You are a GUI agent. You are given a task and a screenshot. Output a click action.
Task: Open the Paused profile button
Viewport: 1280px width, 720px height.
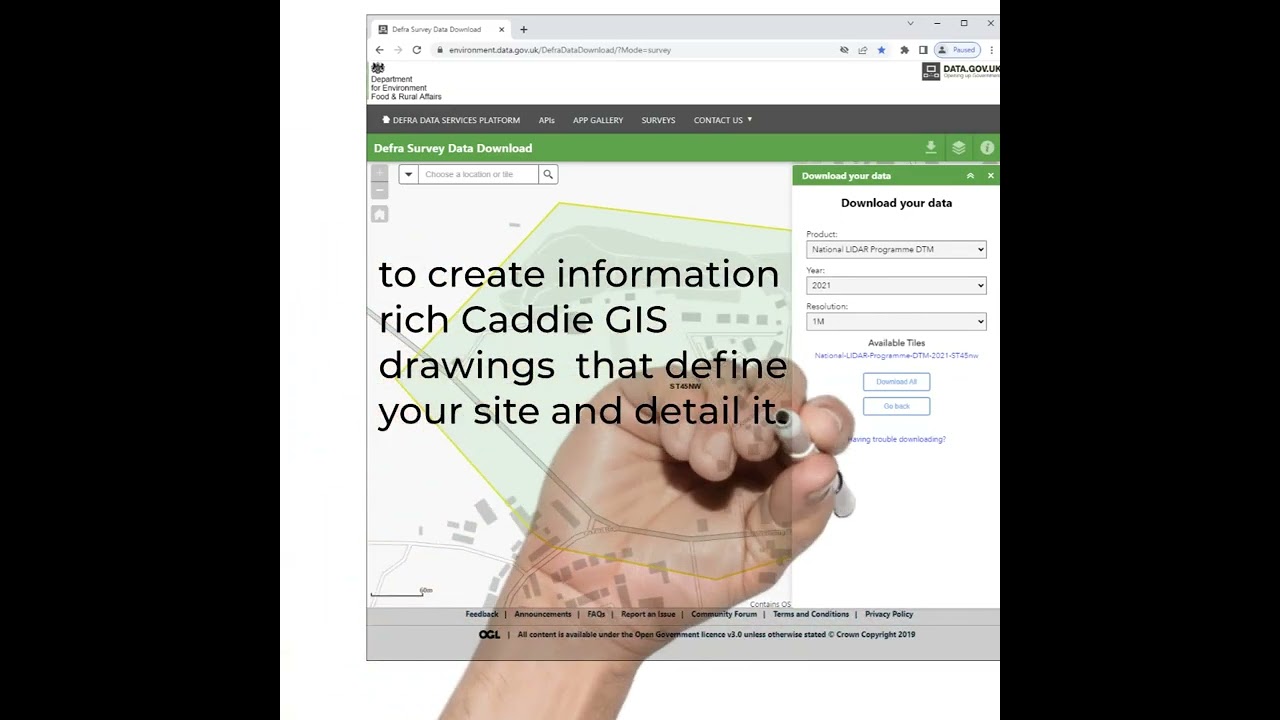[x=957, y=50]
